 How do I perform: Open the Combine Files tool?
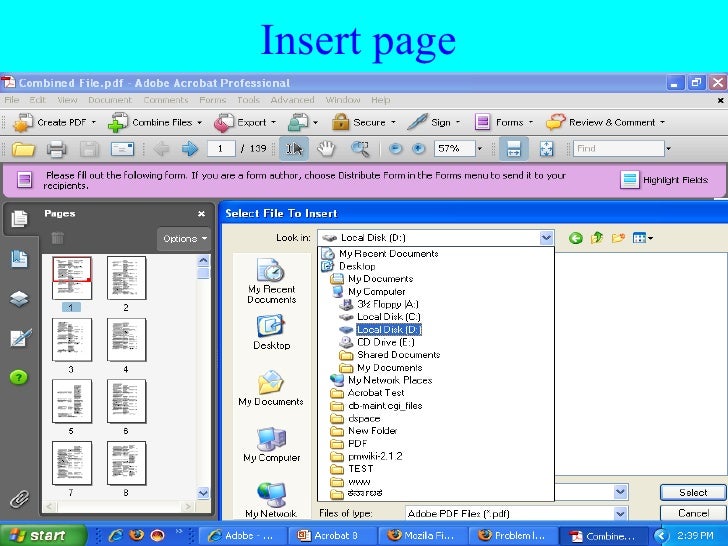[155, 123]
